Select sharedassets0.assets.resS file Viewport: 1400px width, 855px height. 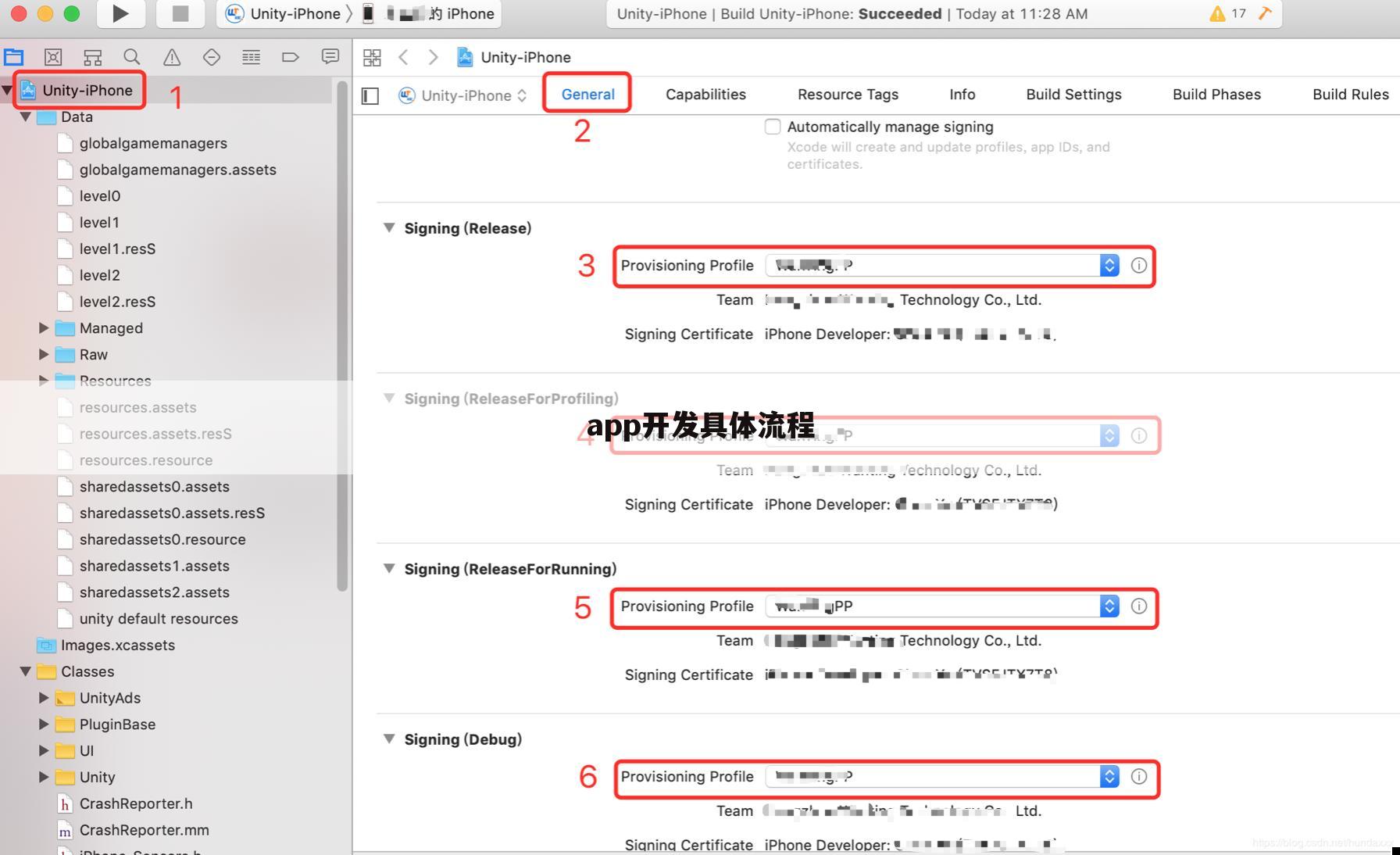[172, 513]
